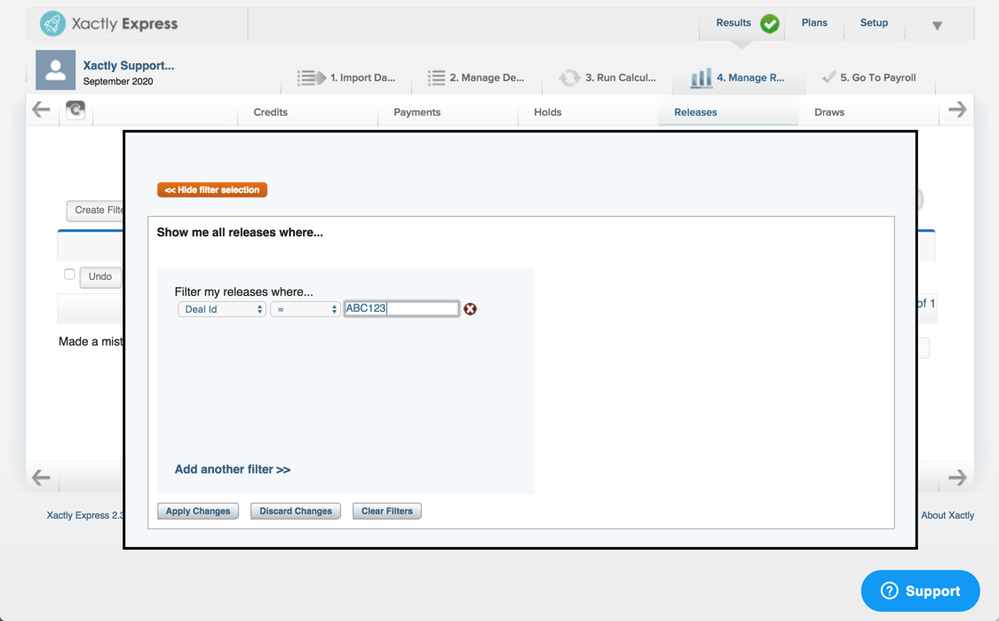Go to step 4 Manage R...
The image size is (999, 621).
[x=751, y=78]
